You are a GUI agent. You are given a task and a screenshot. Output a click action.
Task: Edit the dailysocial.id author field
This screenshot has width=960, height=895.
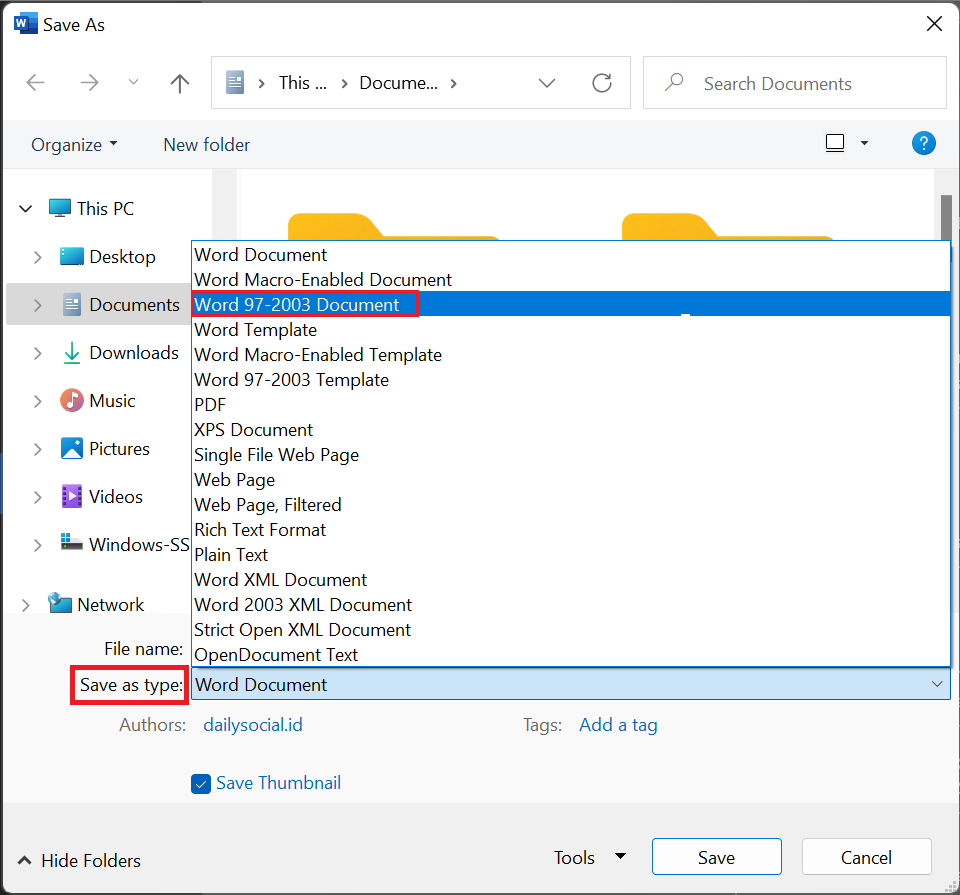[x=253, y=725]
